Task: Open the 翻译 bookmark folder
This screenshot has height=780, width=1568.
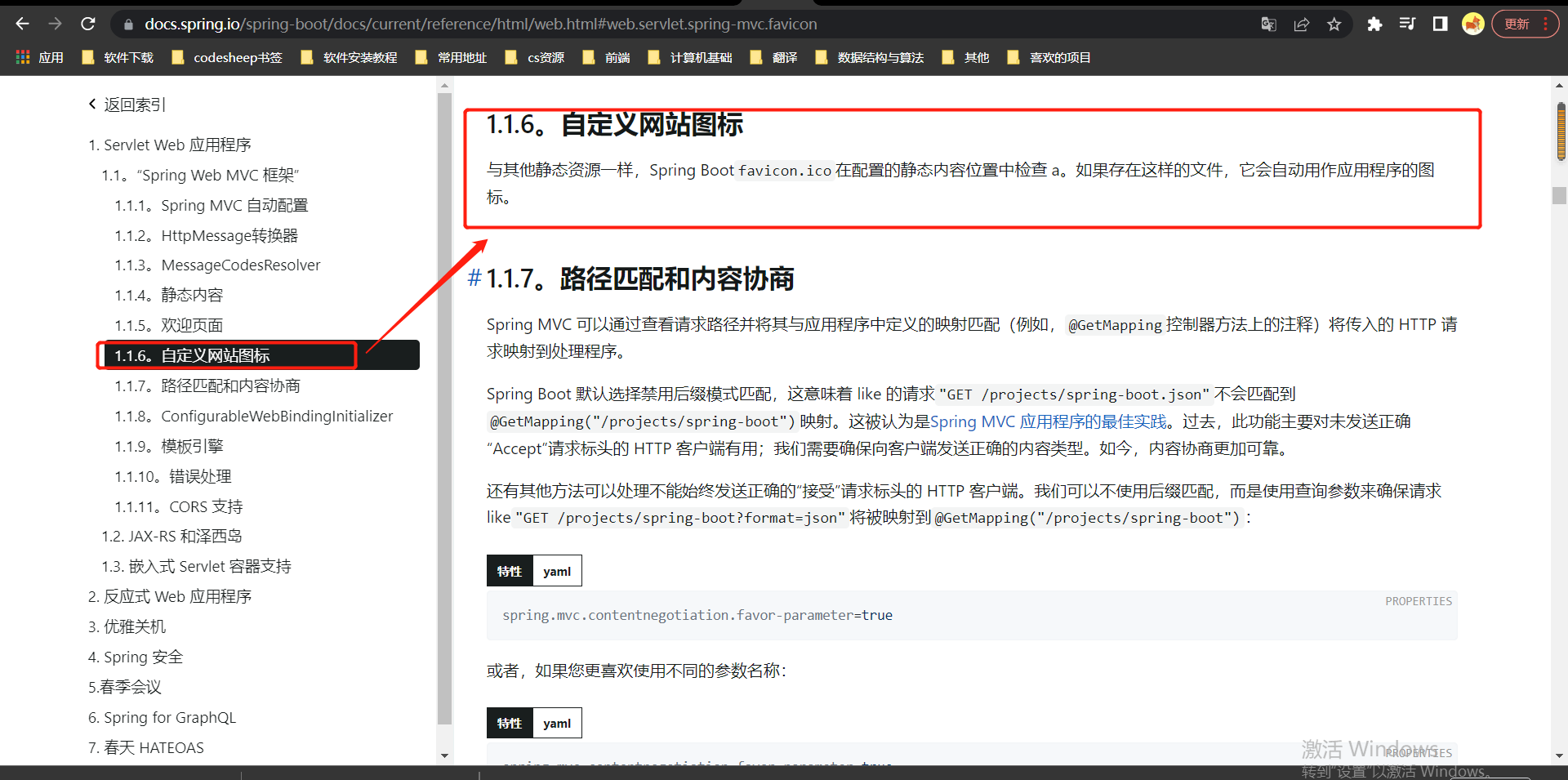Action: point(774,57)
